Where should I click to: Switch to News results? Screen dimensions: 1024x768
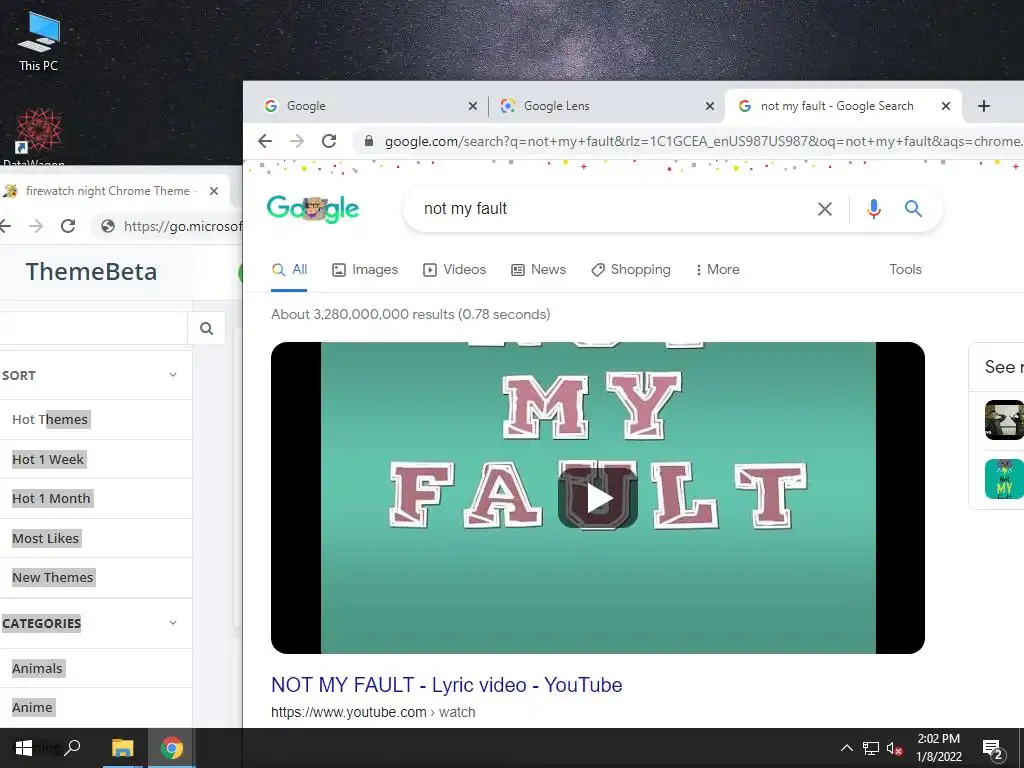click(539, 270)
